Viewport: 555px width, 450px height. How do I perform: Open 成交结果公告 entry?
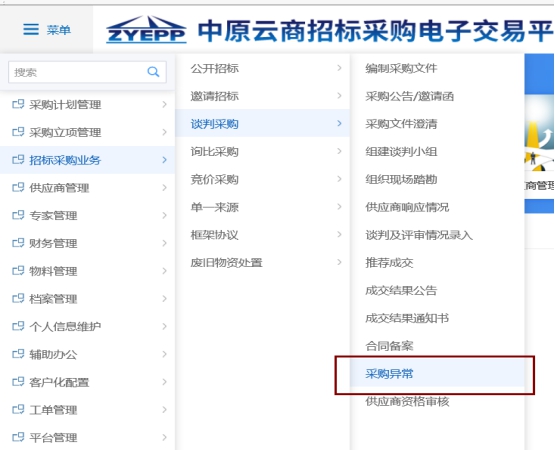(401, 290)
